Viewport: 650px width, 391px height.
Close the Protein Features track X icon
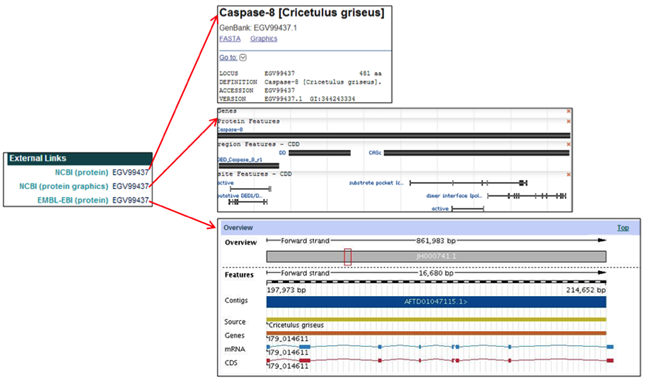568,121
